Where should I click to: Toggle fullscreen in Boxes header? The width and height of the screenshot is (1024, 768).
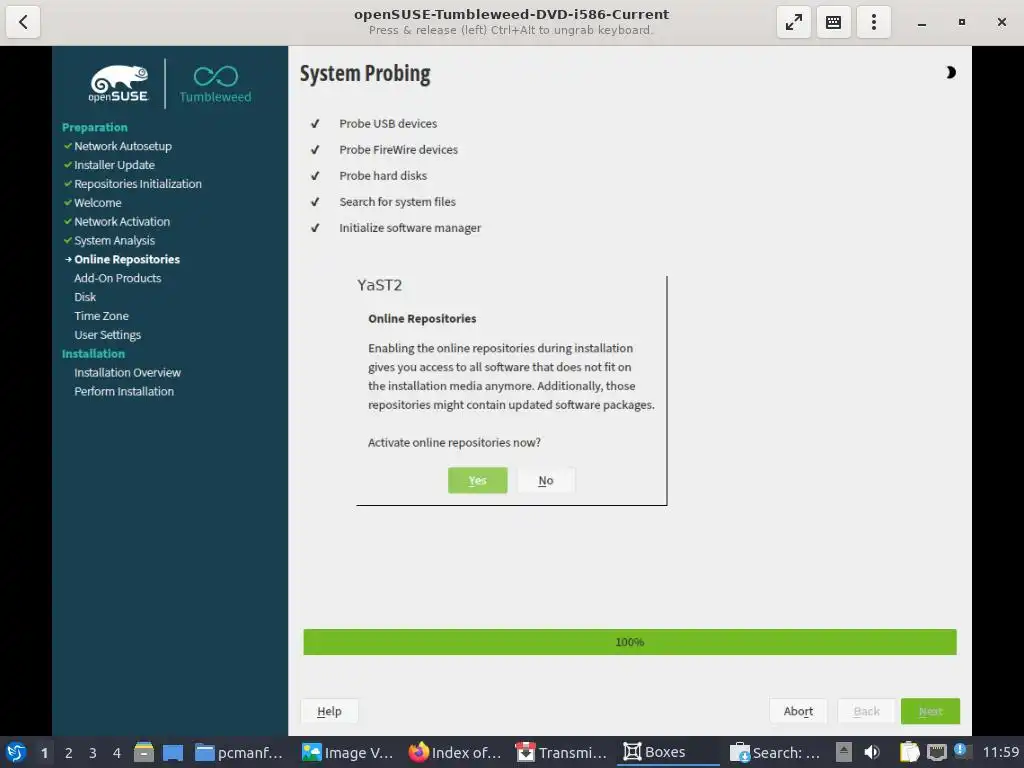coord(793,22)
